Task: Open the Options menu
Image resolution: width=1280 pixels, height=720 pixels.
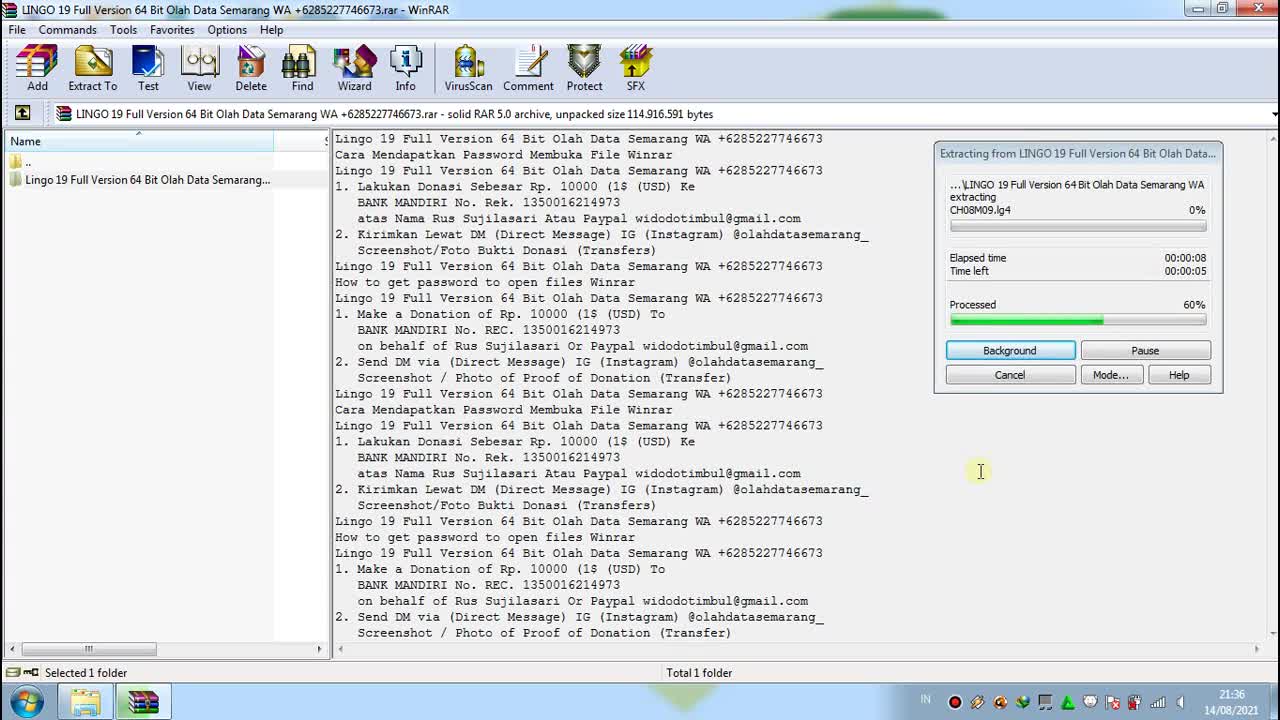Action: (227, 30)
